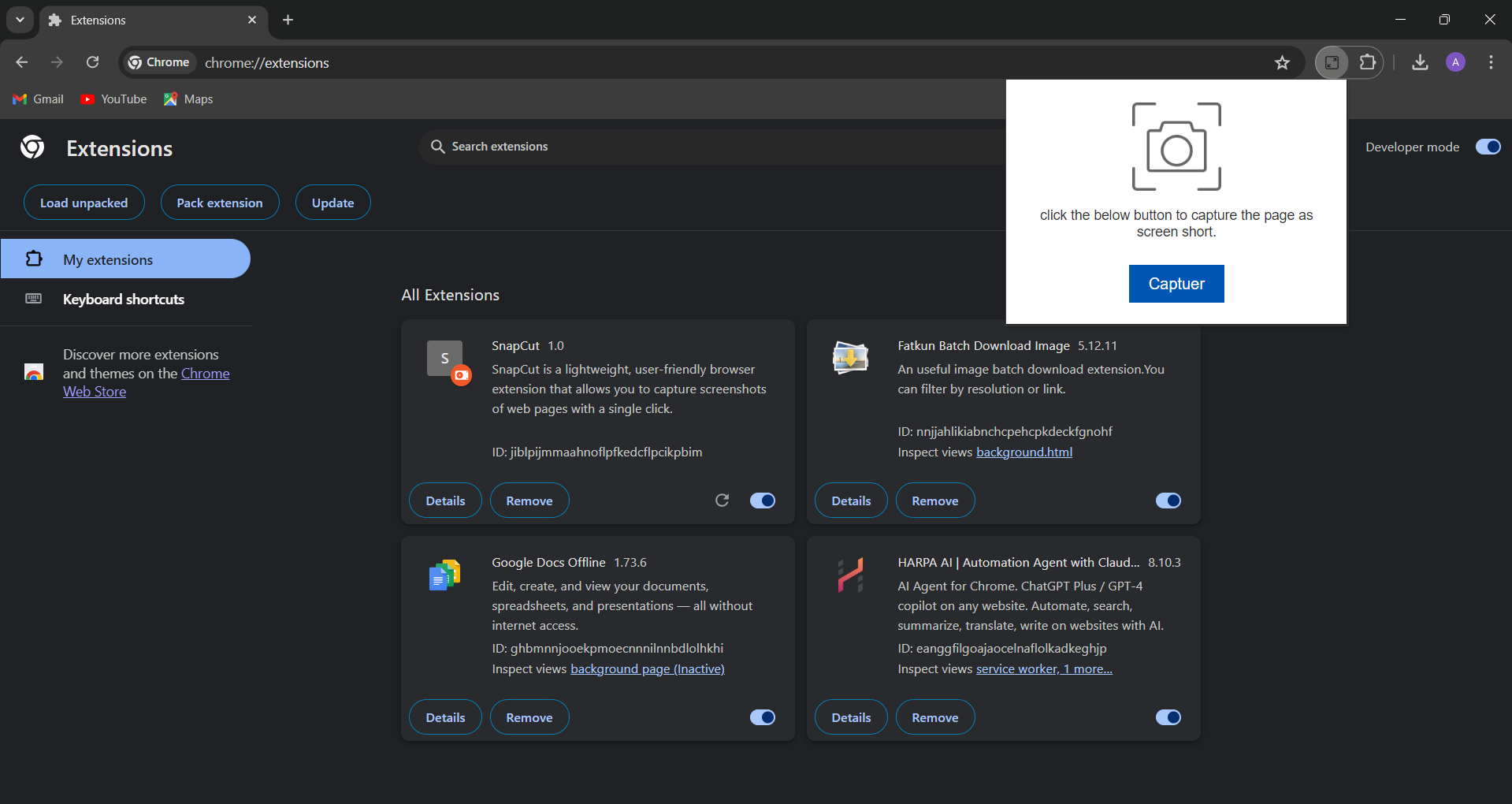Remove Google Docs Offline extension
The image size is (1512, 804).
(x=529, y=717)
